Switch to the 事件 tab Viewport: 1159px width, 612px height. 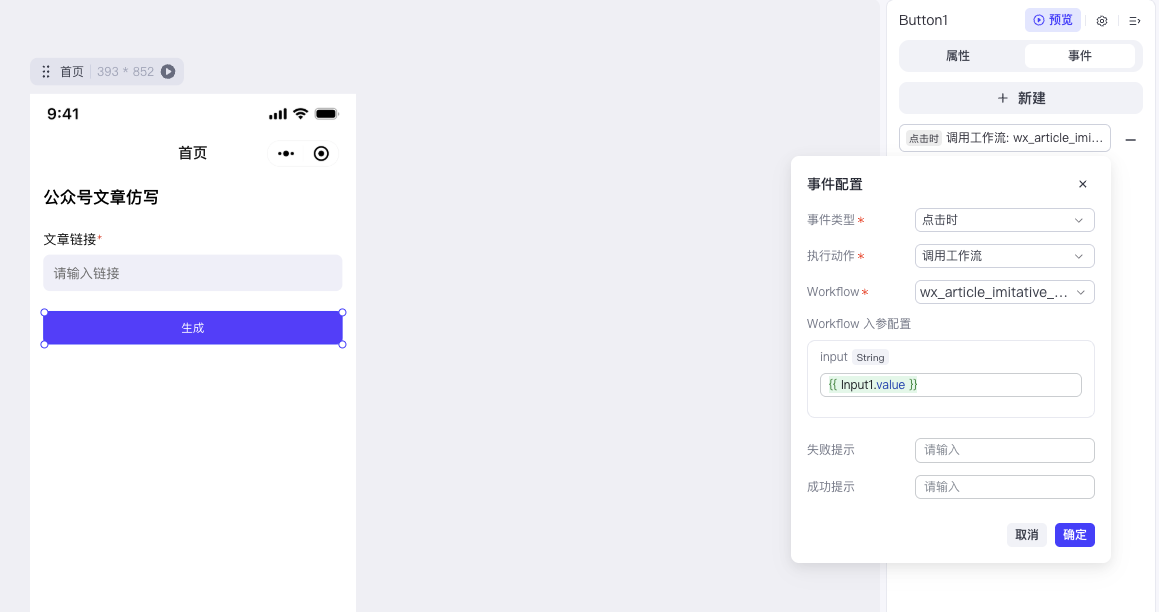[1081, 56]
